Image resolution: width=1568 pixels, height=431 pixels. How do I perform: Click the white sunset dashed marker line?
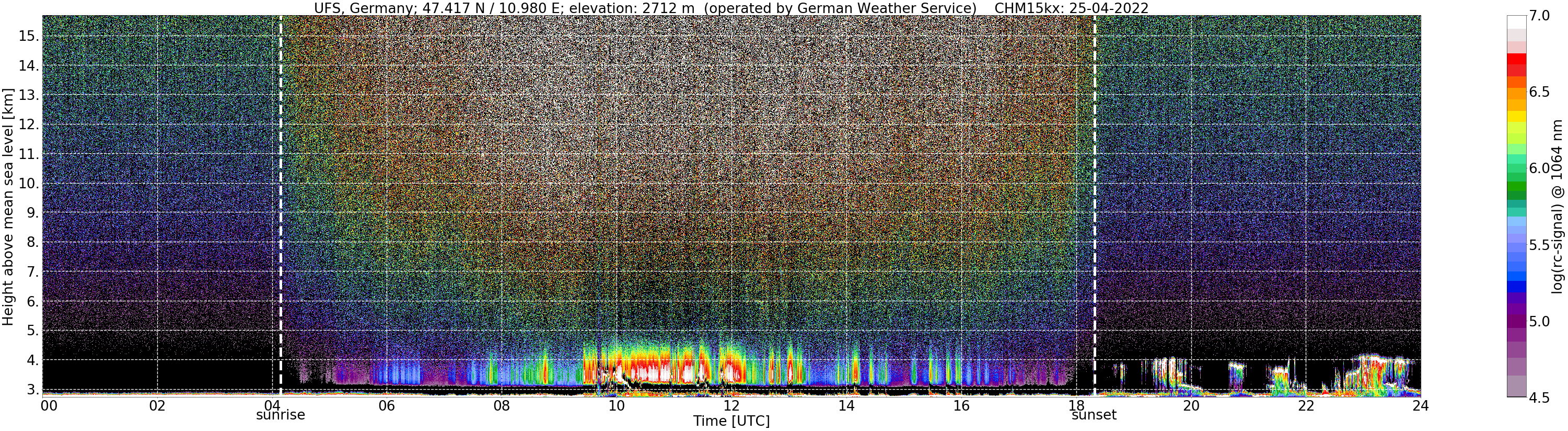(x=1095, y=206)
